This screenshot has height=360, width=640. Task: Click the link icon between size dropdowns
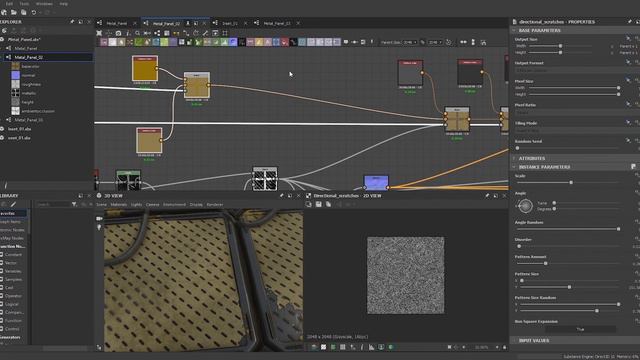tap(422, 42)
